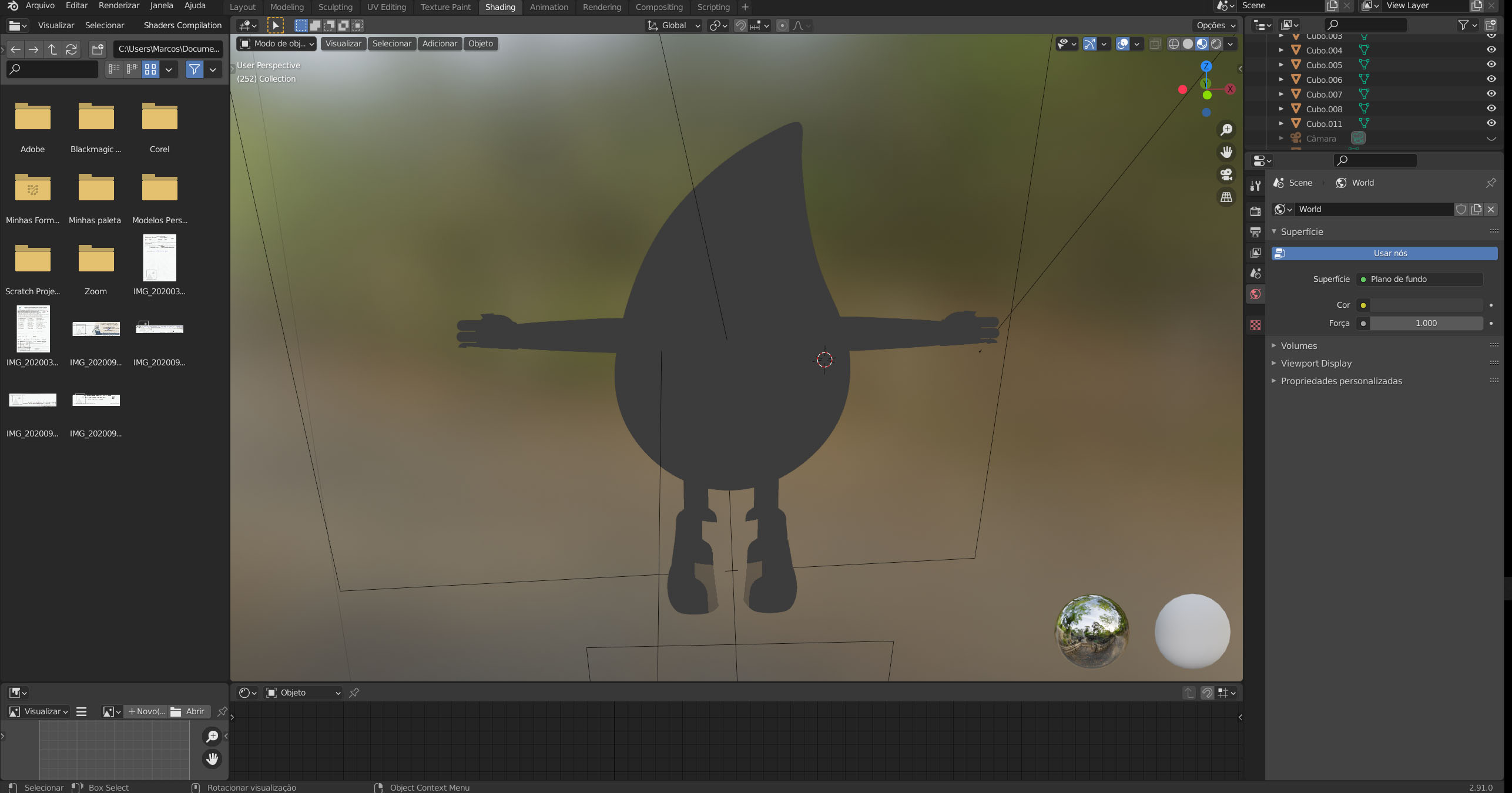1512x793 pixels.
Task: Expand Propriedades personalizadas panel
Action: (1341, 381)
